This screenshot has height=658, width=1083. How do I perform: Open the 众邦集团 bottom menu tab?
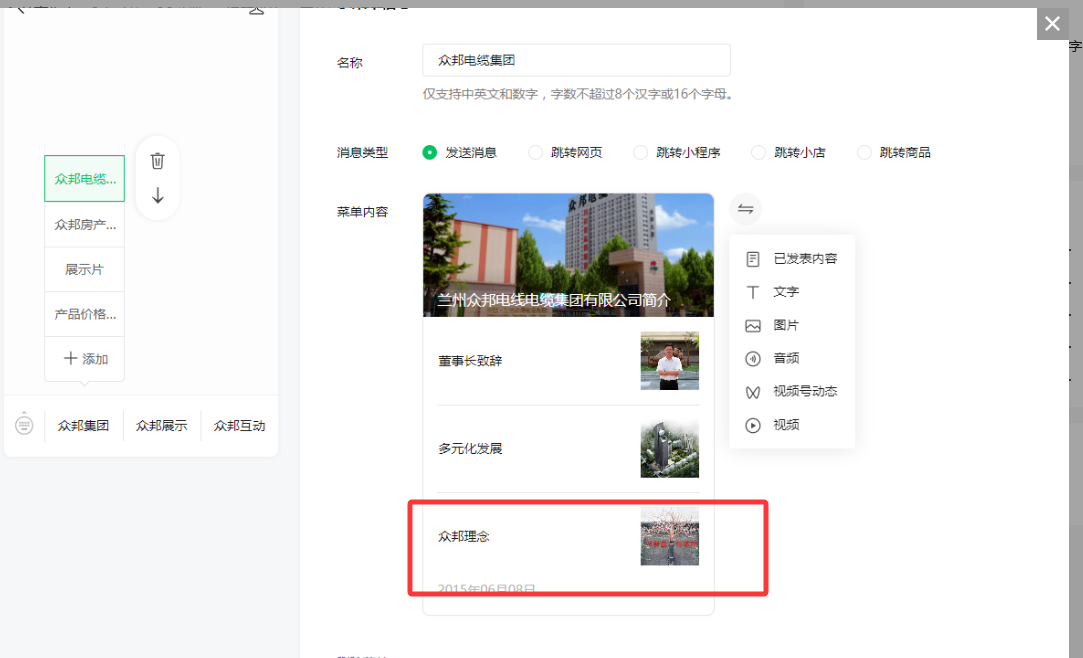[x=84, y=425]
